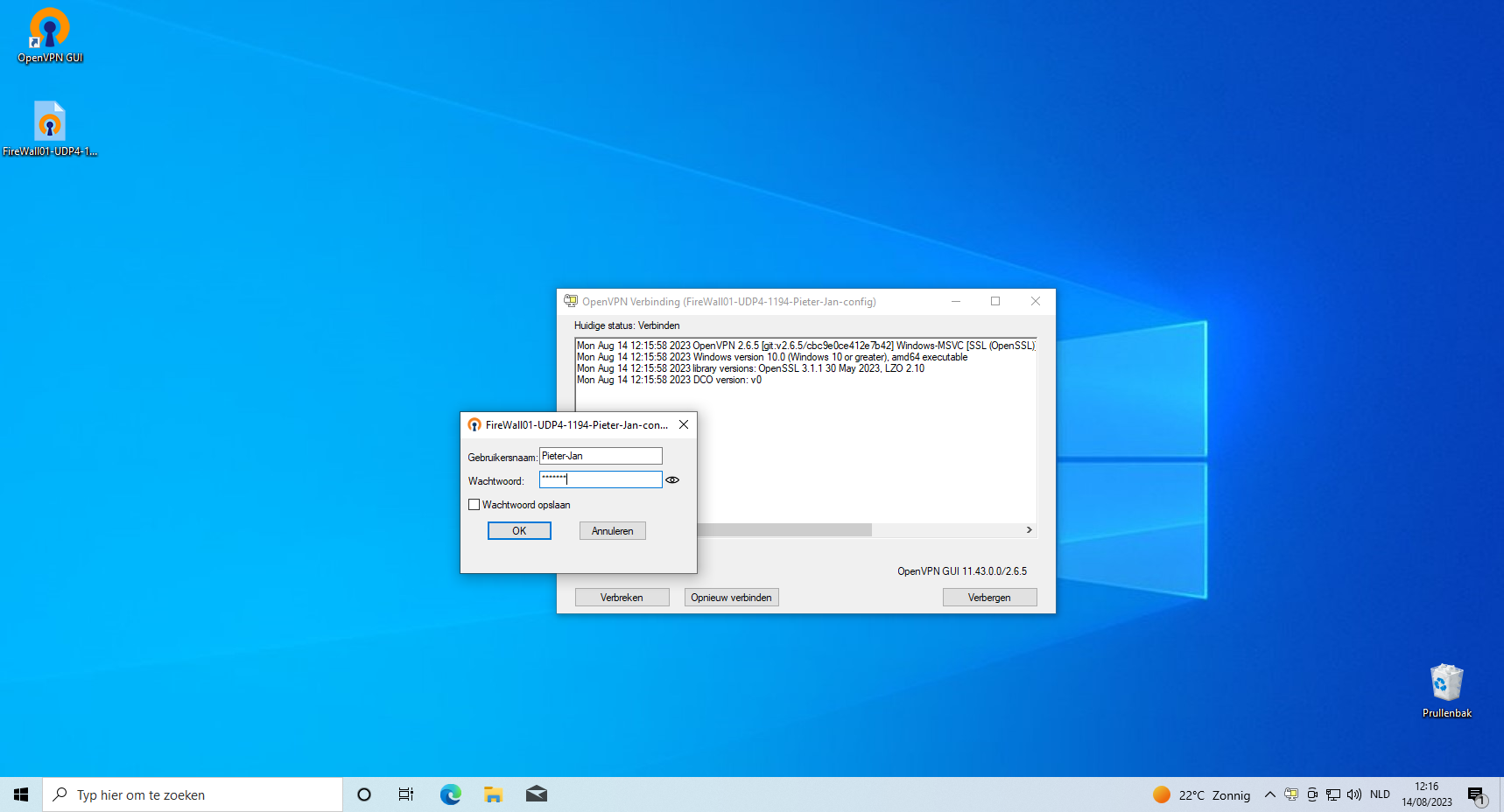
Task: Enable the Wachtwoord opslaan checkbox
Action: click(x=474, y=505)
